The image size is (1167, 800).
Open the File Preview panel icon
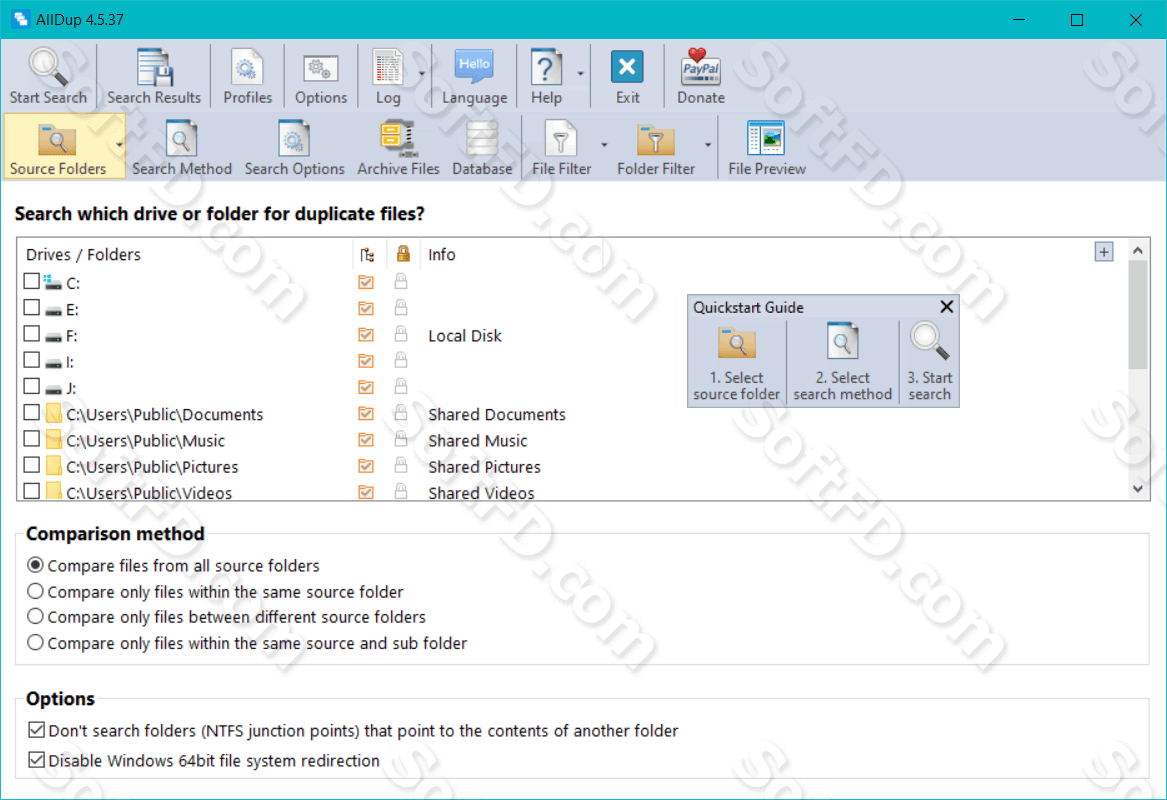click(767, 139)
